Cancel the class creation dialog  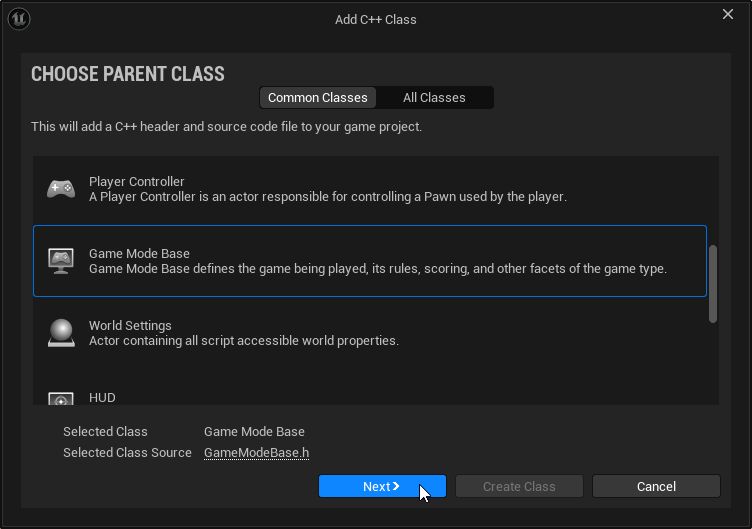[x=656, y=486]
